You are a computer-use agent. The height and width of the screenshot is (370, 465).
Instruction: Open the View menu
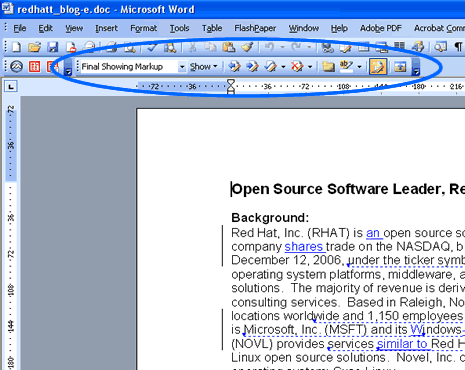74,28
